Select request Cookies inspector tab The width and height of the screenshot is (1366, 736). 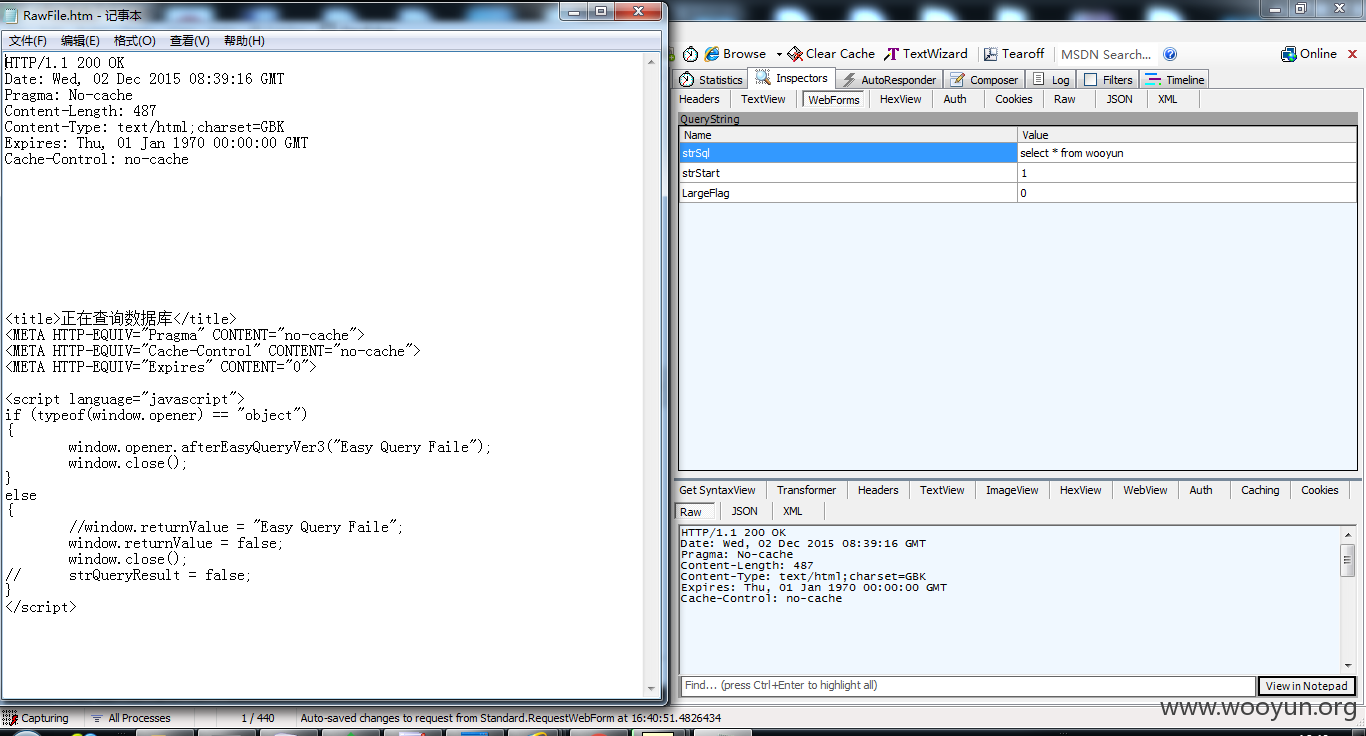pyautogui.click(x=1013, y=99)
